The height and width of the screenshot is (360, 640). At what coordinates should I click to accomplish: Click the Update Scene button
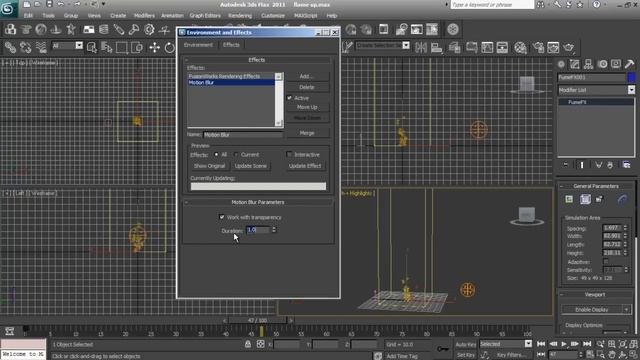(251, 166)
